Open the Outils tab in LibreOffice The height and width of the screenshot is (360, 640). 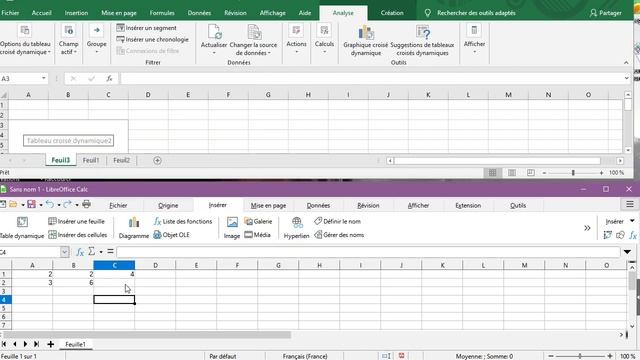click(518, 205)
